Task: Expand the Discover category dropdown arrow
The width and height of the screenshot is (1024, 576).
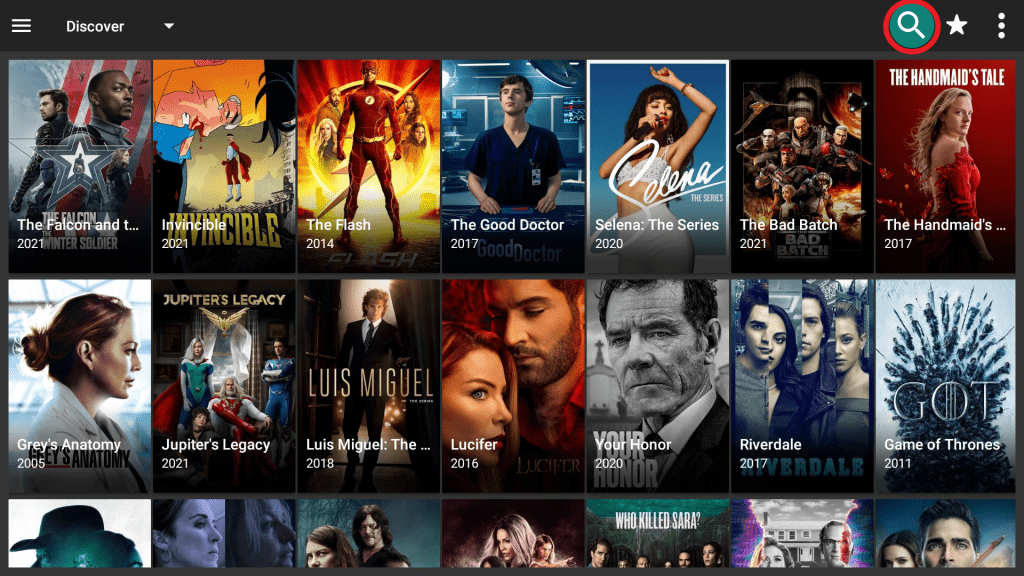Action: pyautogui.click(x=169, y=26)
